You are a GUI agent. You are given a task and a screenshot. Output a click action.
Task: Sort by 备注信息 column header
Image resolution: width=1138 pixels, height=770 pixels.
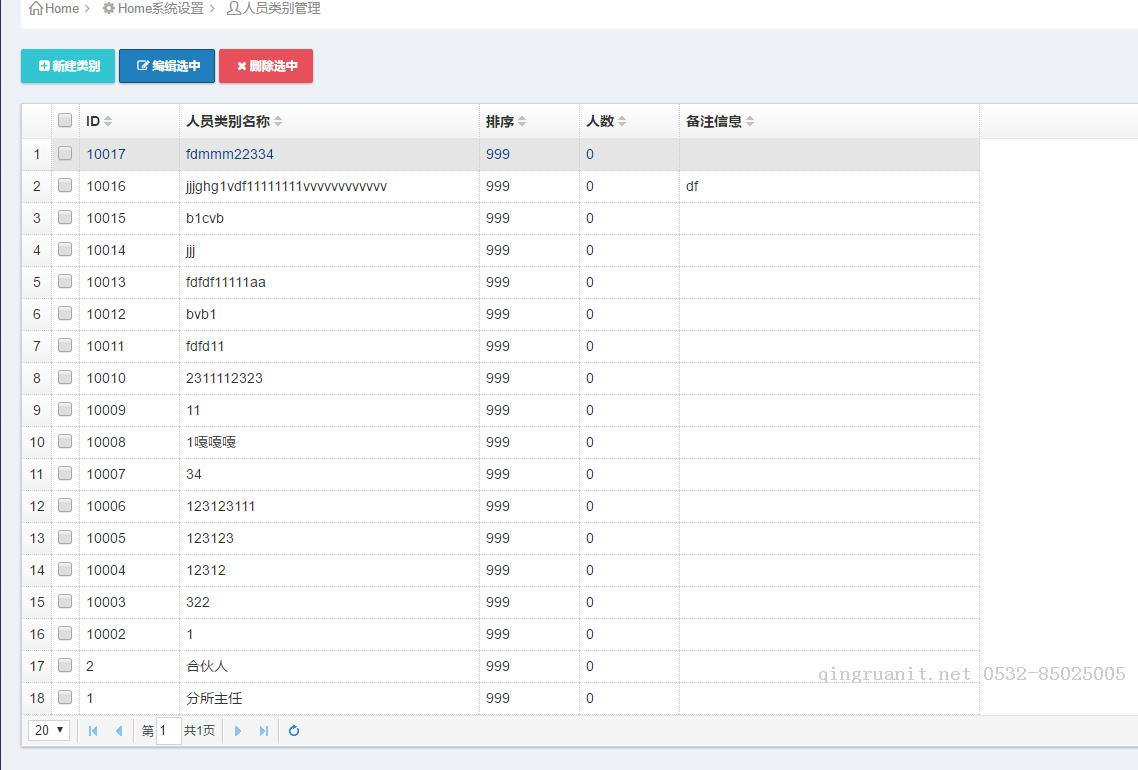(x=714, y=122)
